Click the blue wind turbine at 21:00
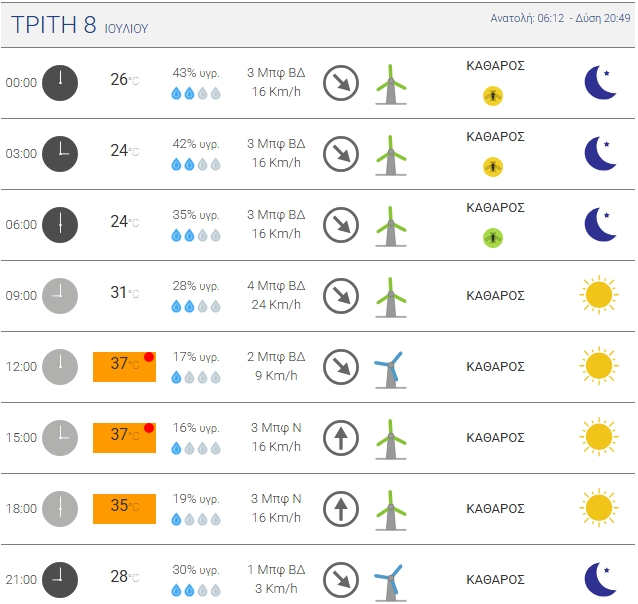 click(x=390, y=582)
